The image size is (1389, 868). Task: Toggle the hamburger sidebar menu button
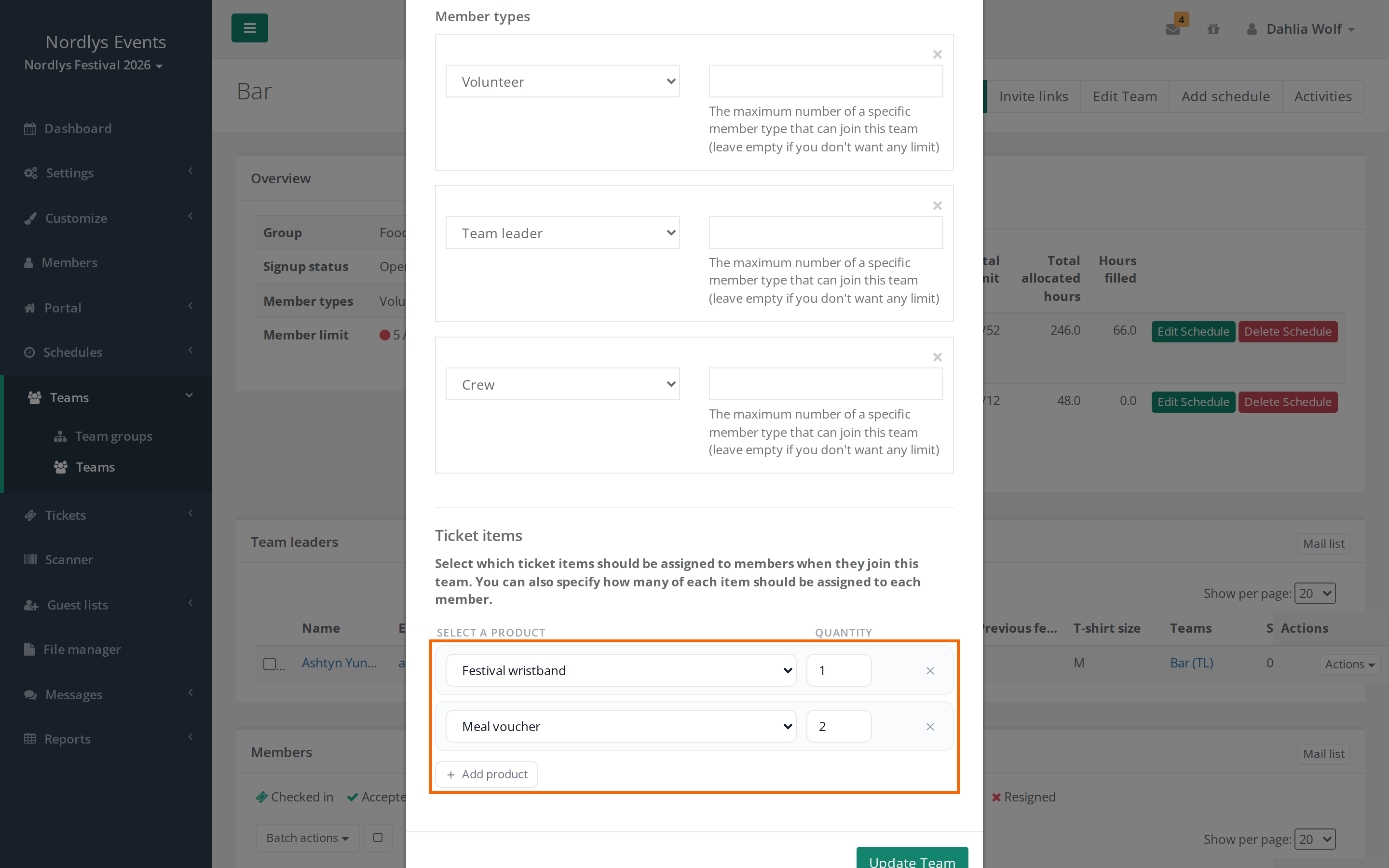249,27
